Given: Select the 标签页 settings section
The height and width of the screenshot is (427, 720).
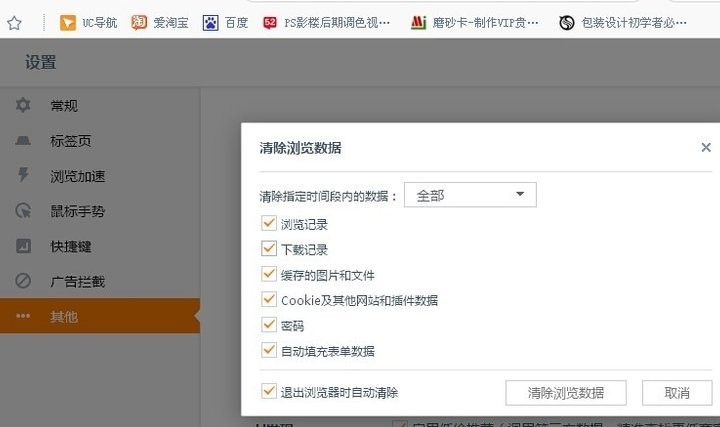Looking at the screenshot, I should pos(100,140).
